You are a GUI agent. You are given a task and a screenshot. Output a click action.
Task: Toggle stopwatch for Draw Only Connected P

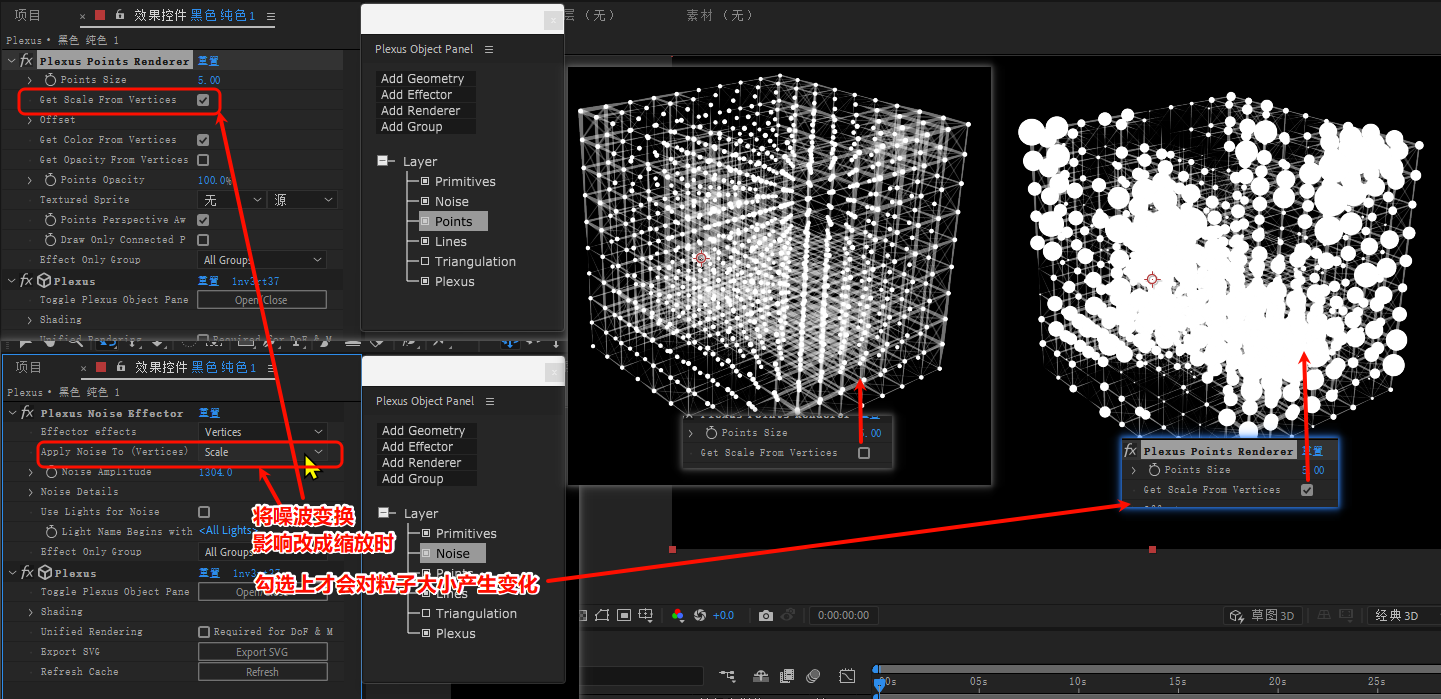pyautogui.click(x=51, y=240)
